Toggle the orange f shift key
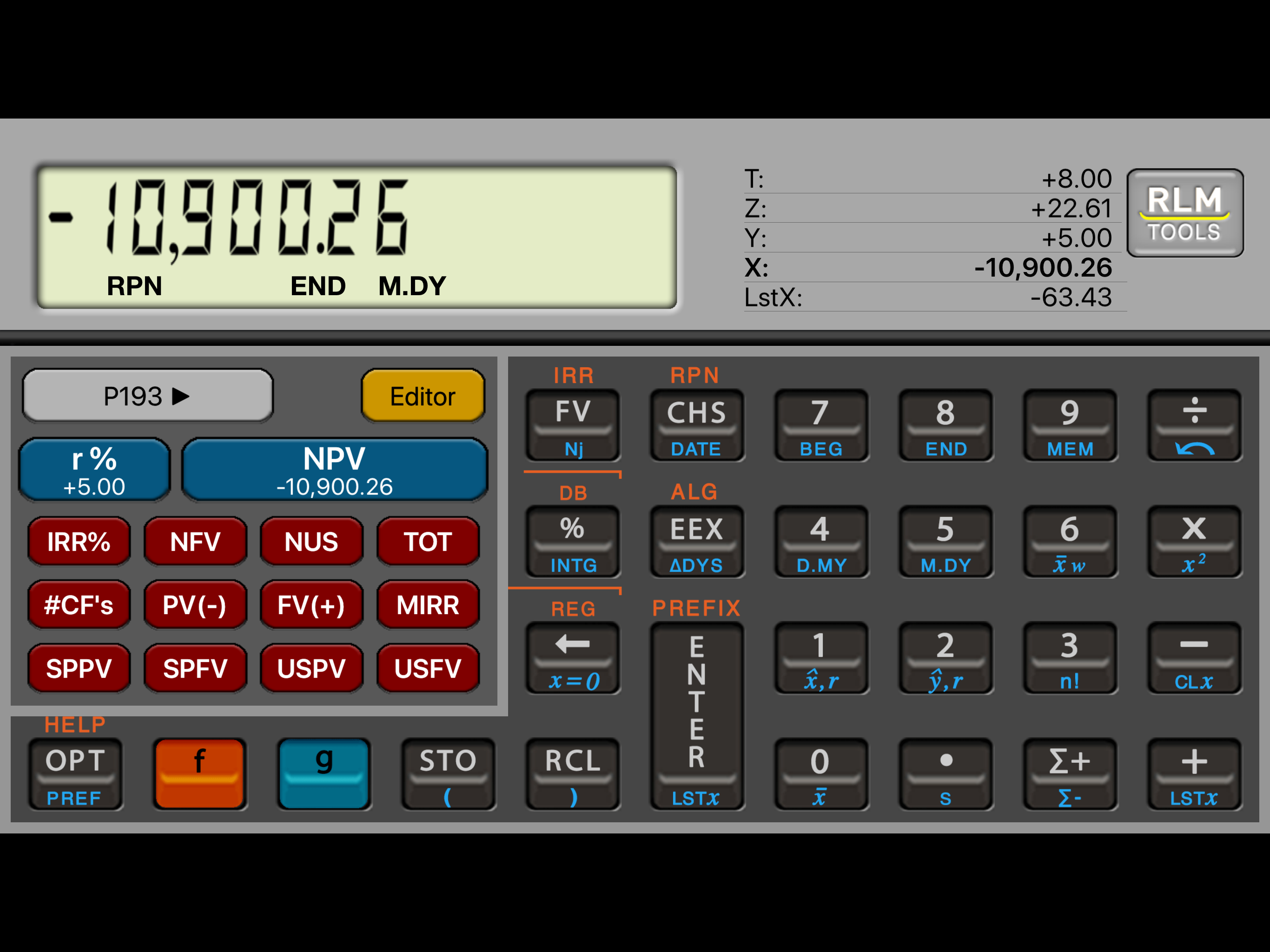This screenshot has width=1270, height=952. pos(199,773)
